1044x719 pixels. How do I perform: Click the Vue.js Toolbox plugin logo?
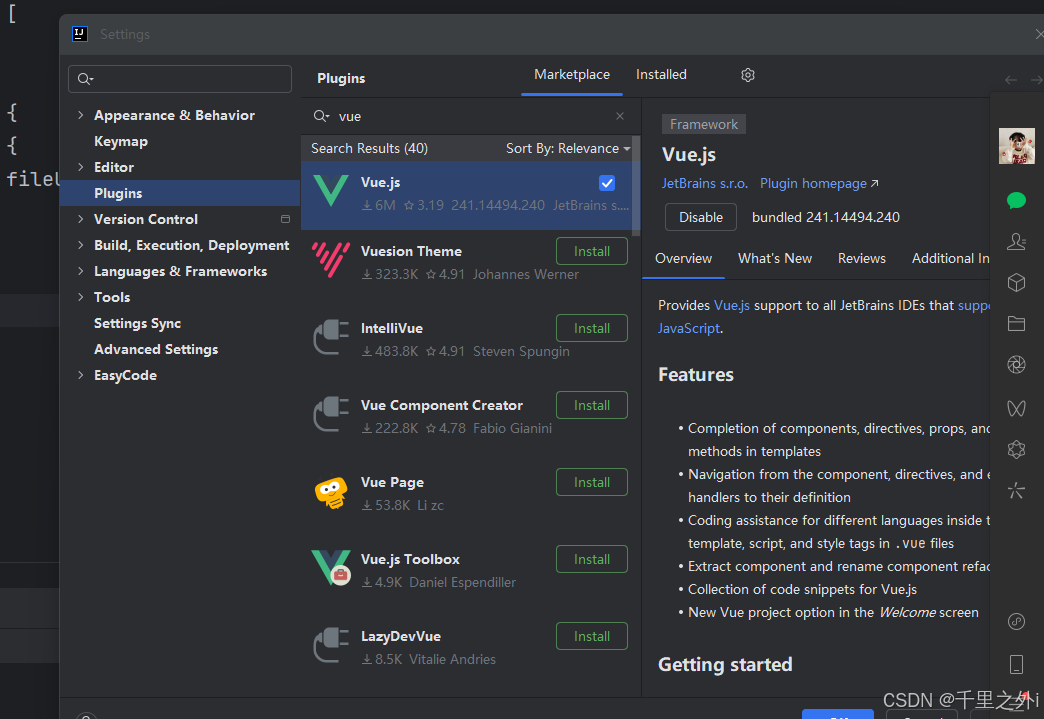click(x=331, y=568)
